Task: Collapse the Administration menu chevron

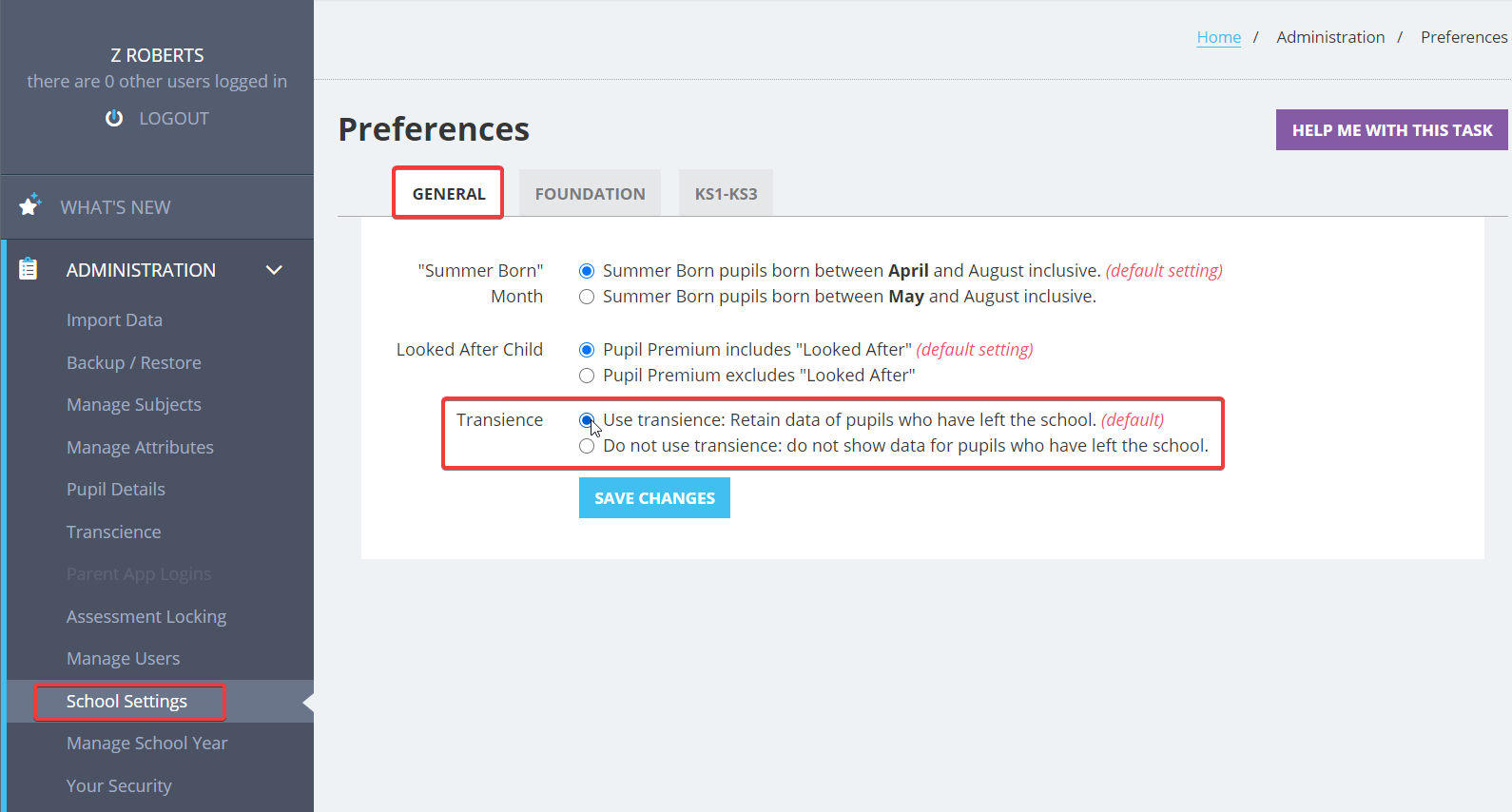Action: coord(274,270)
